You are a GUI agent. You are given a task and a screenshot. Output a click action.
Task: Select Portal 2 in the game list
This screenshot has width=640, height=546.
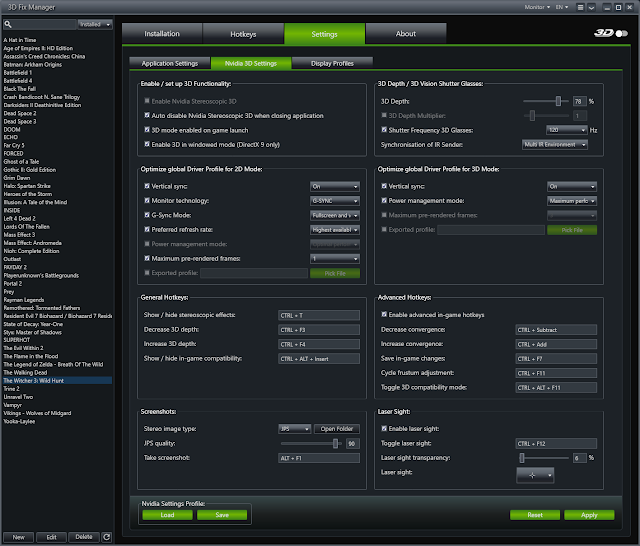(13, 284)
